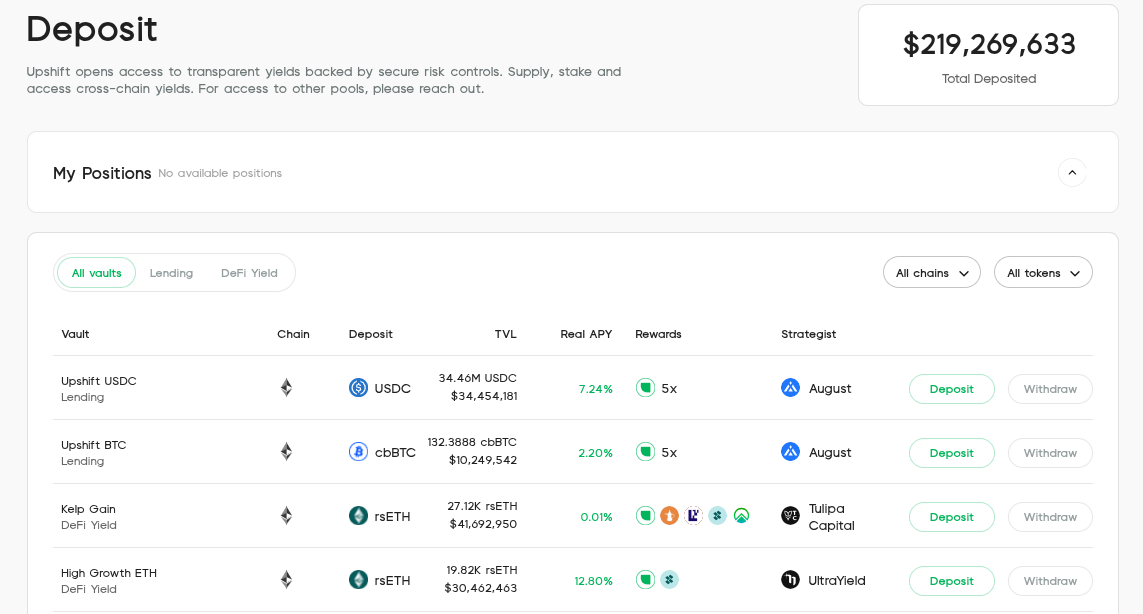Click the Rewards column header
Image resolution: width=1143 pixels, height=614 pixels.
coord(658,334)
